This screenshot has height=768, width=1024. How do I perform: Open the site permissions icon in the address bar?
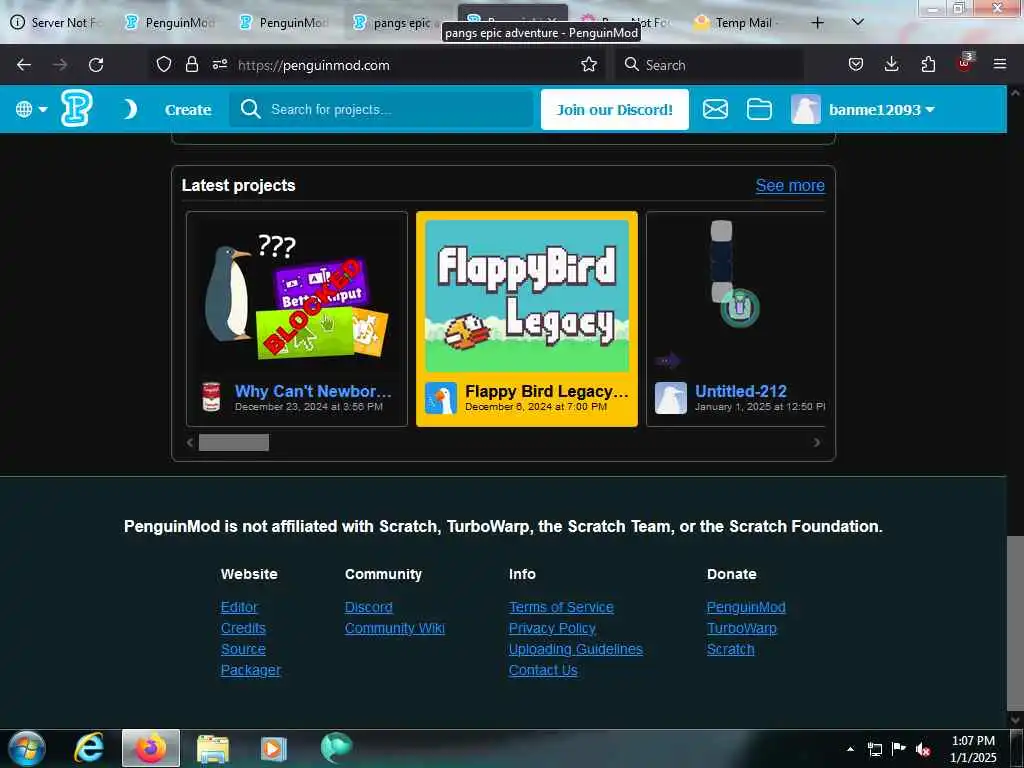(219, 65)
